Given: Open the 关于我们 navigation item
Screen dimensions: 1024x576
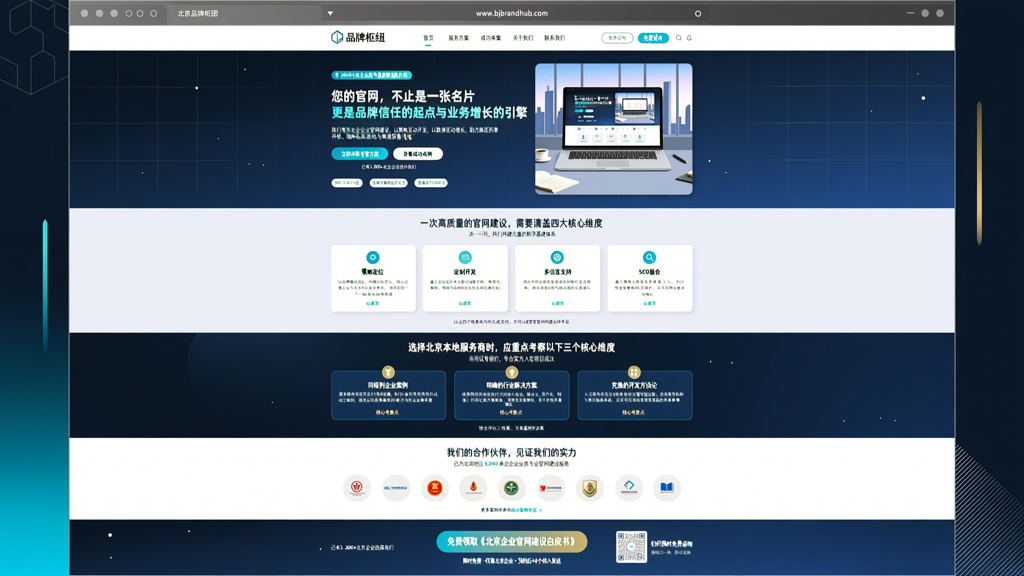Looking at the screenshot, I should pyautogui.click(x=522, y=38).
